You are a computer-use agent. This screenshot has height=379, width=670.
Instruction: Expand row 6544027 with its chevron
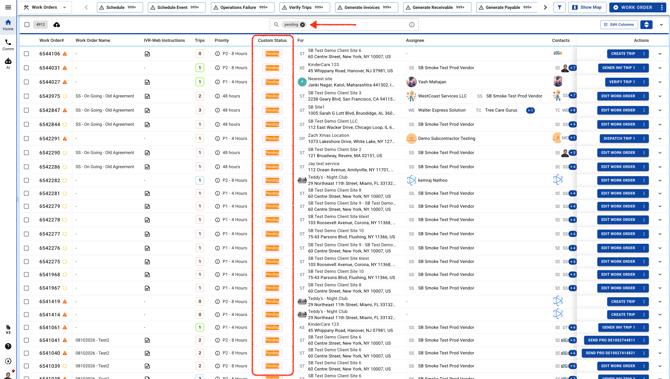tap(660, 82)
